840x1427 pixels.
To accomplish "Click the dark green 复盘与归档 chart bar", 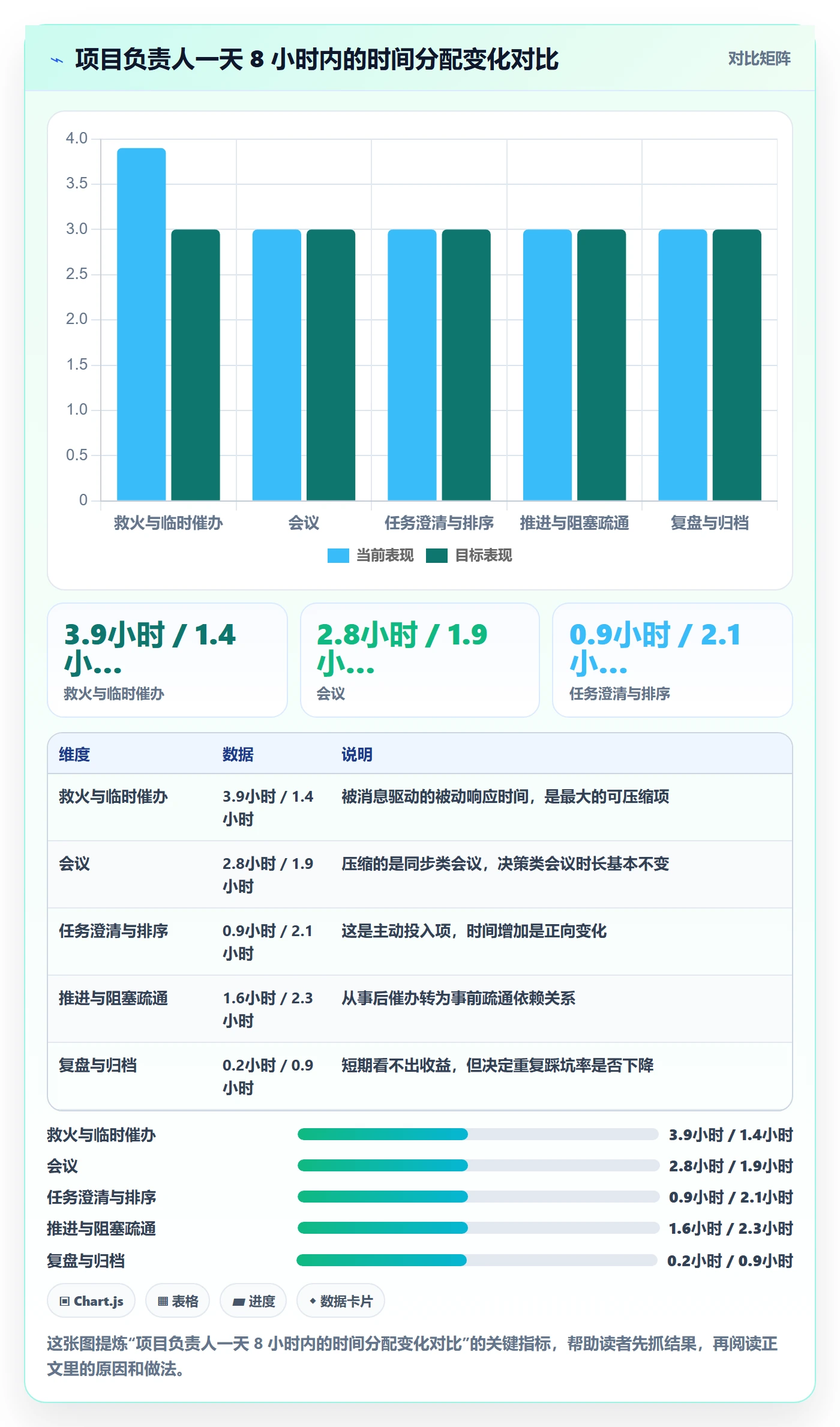I will [x=737, y=365].
